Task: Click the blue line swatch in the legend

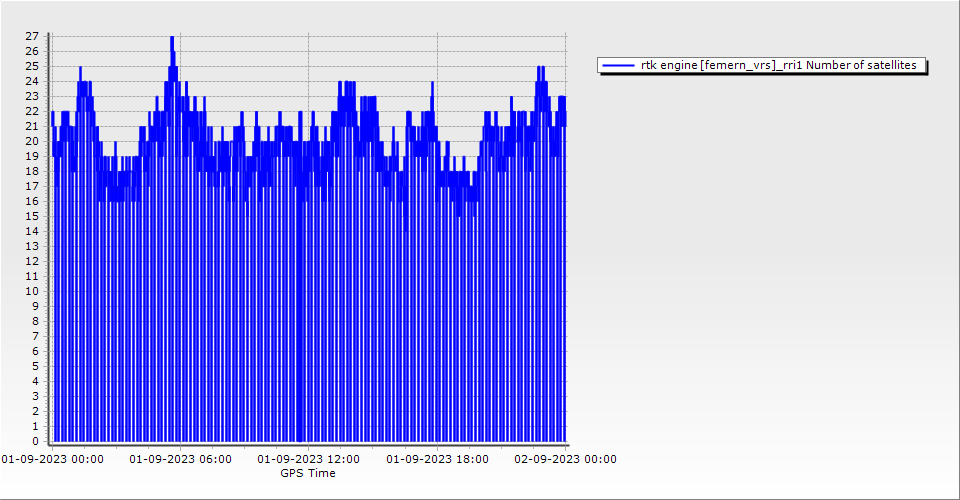Action: (618, 66)
